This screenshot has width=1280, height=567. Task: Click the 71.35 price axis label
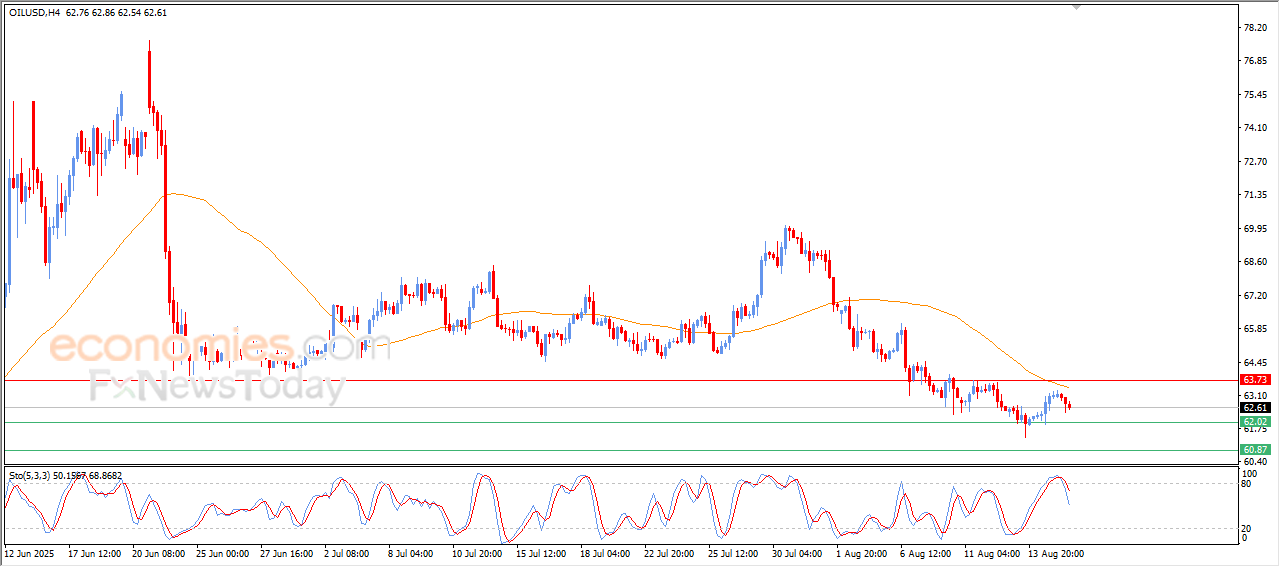point(1255,195)
